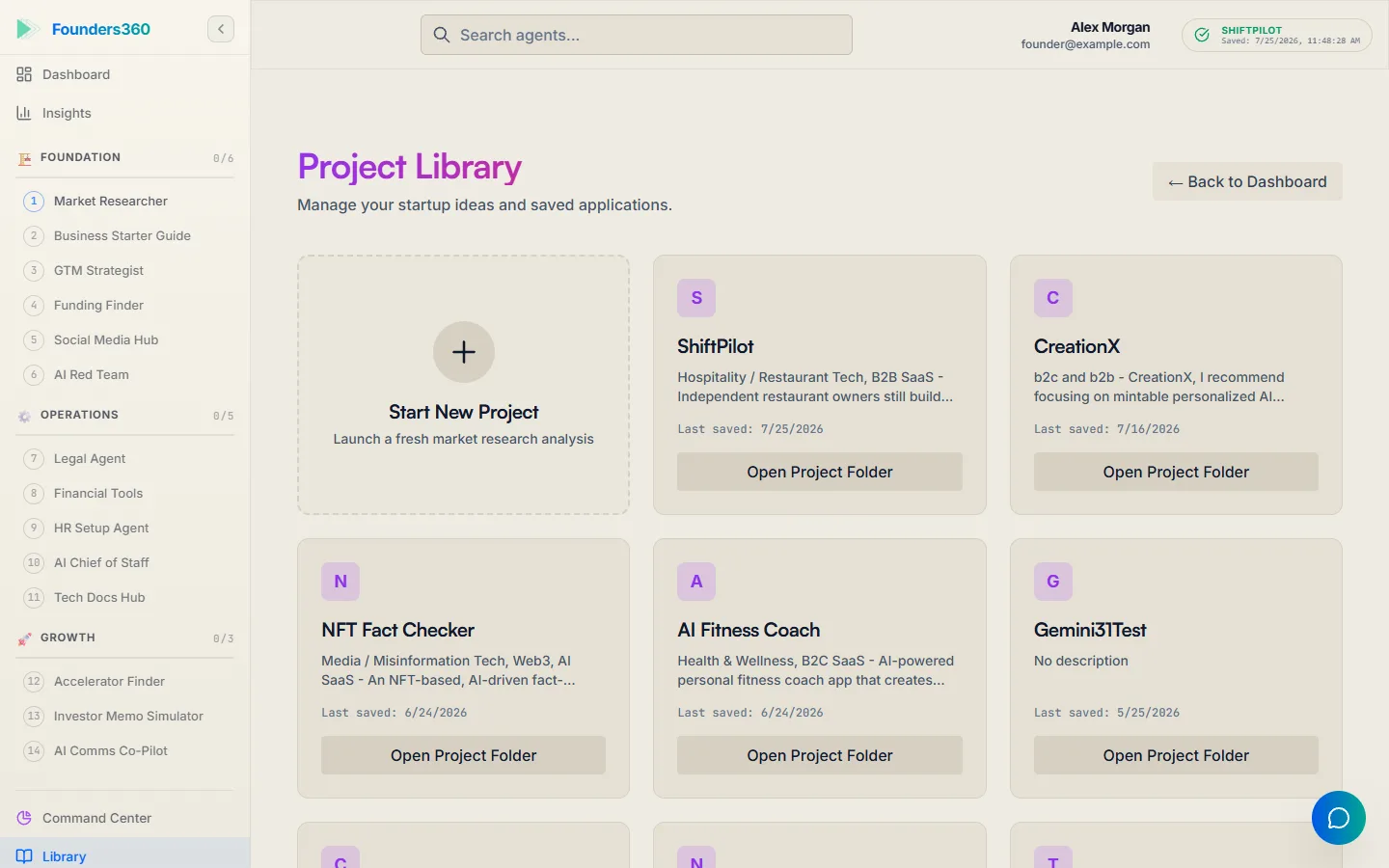
Task: Click step number 7 circle for Legal Agent
Action: [34, 458]
